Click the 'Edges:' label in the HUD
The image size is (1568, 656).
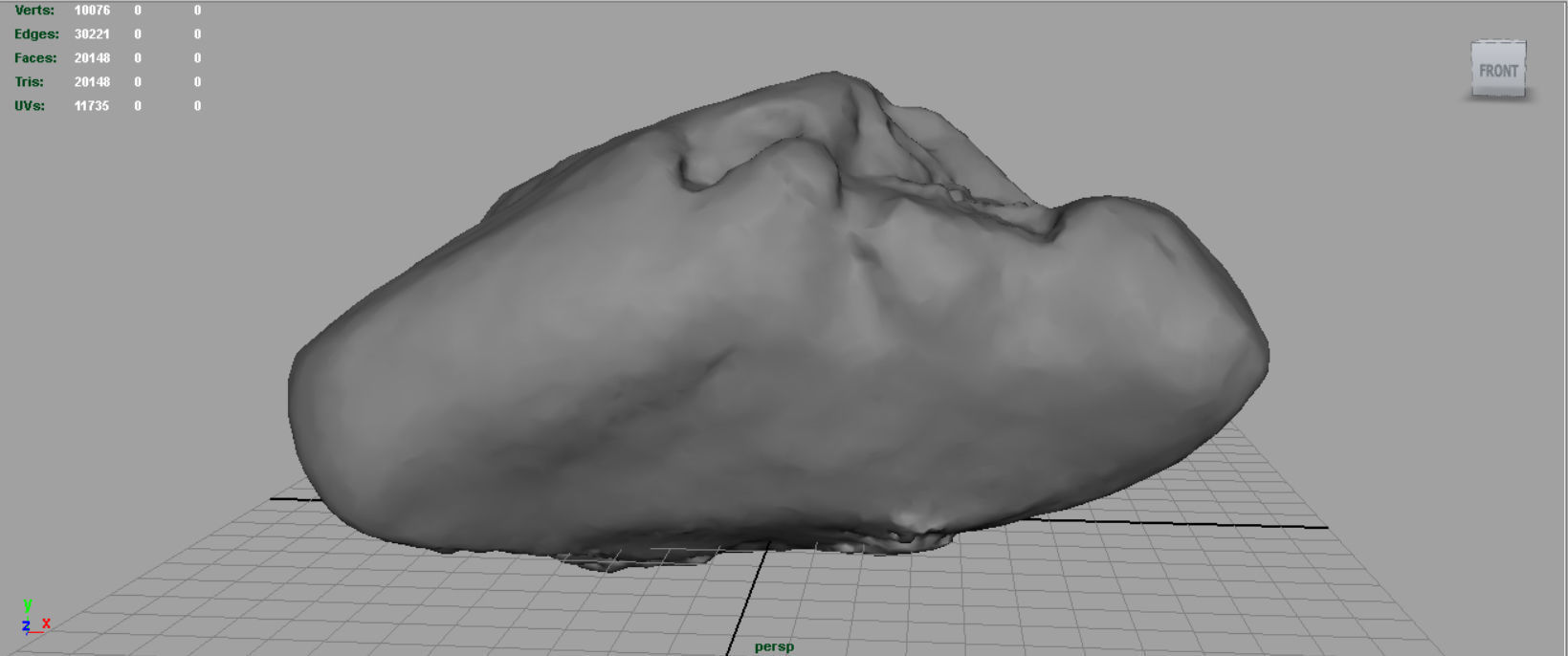(36, 34)
